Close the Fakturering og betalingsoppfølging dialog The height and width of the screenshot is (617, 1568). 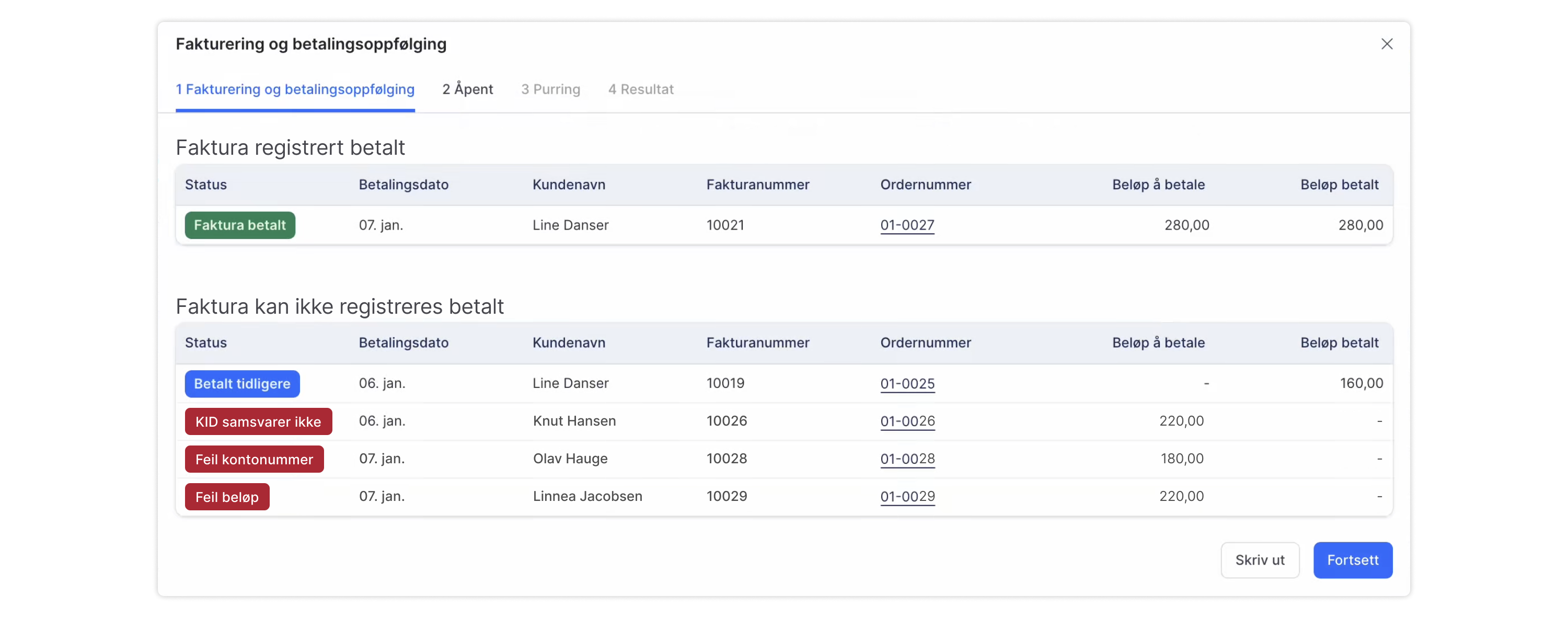click(1387, 44)
